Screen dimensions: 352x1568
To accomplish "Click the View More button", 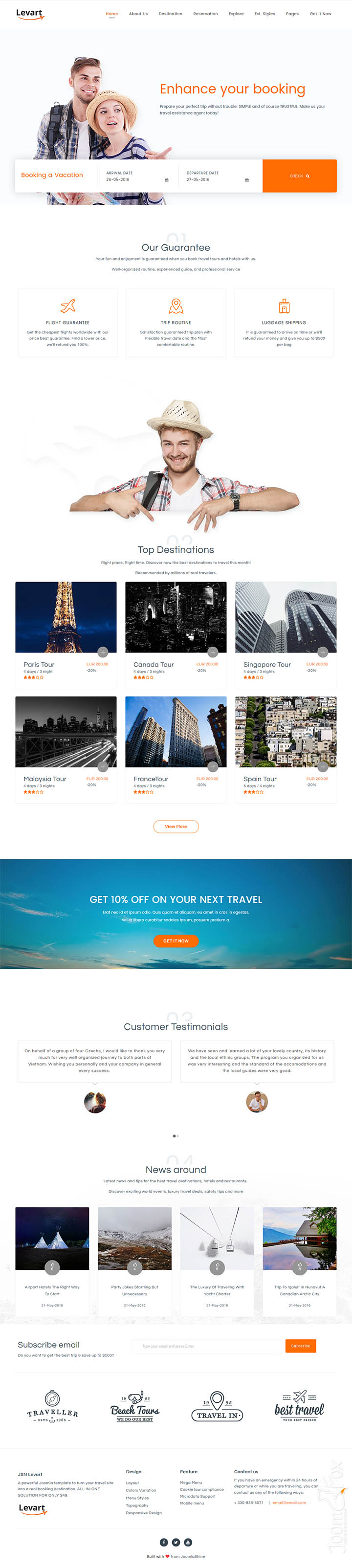I will 176,827.
